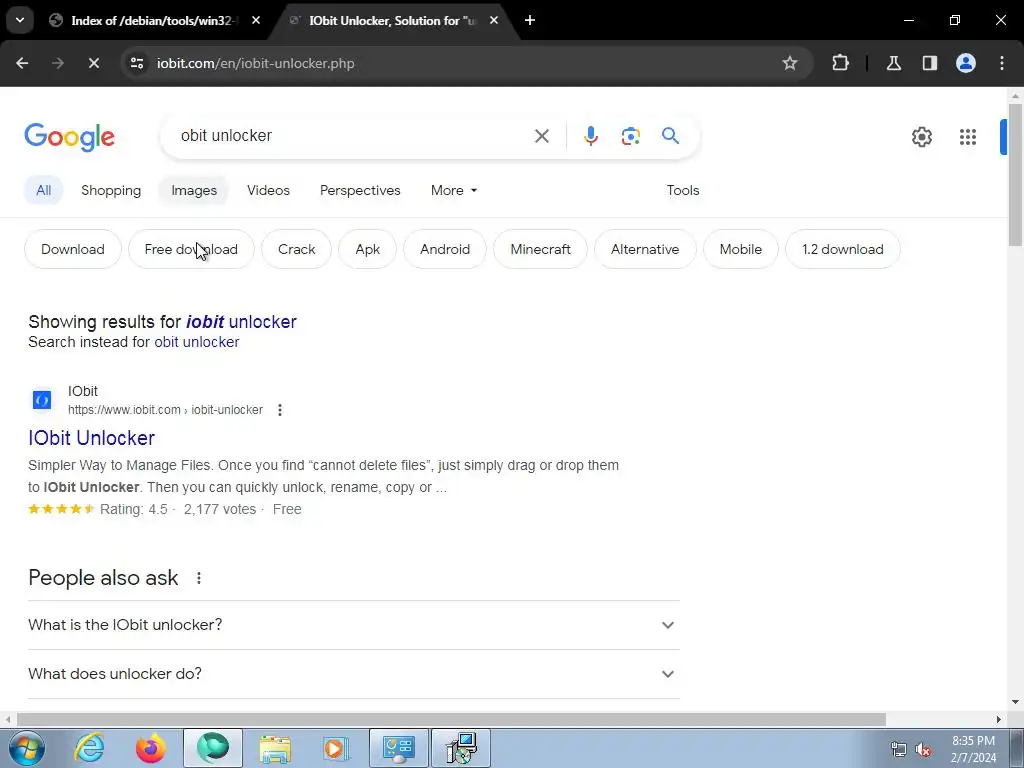Open Windows Explorer folder on taskbar
Viewport: 1024px width, 768px height.
point(275,748)
